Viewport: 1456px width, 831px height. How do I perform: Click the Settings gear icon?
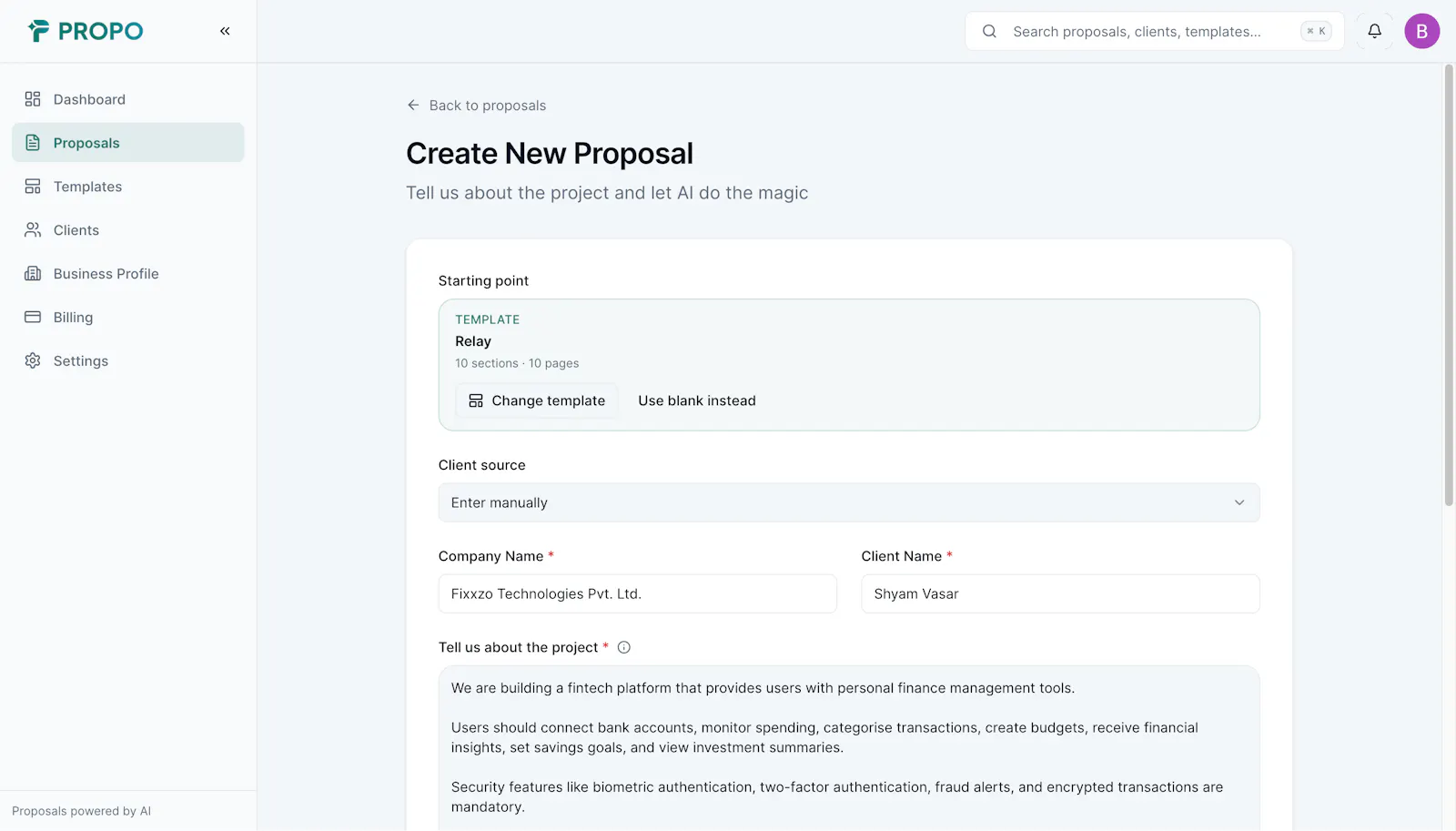coord(33,361)
